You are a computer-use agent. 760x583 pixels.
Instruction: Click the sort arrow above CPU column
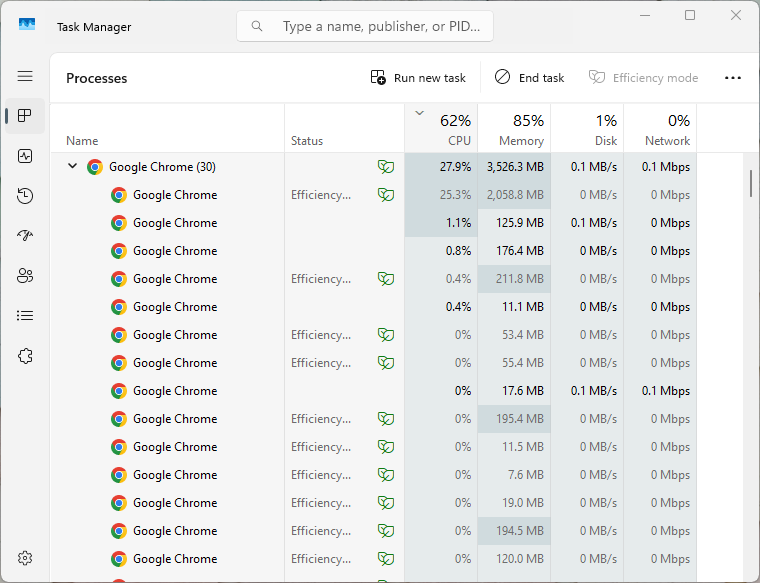(419, 113)
